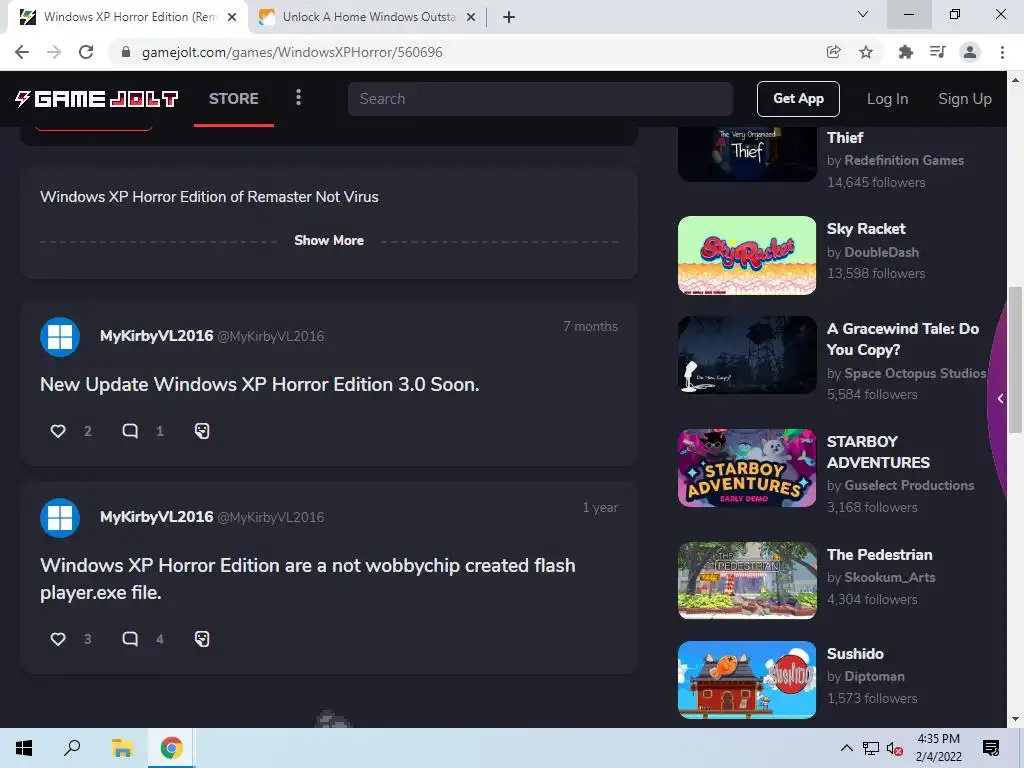Open File Explorer from taskbar
Screen dimensions: 1024x768
point(121,748)
